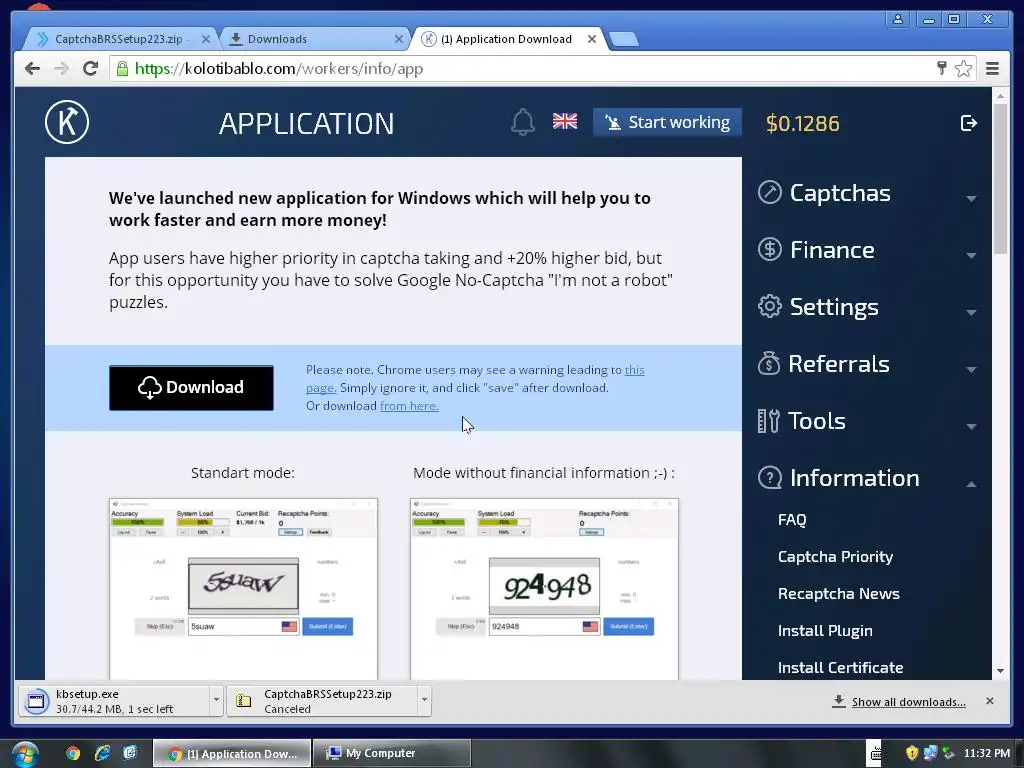Switch to CaptchaBRSSetup223.zip tab
This screenshot has width=1024, height=768.
pos(119,39)
